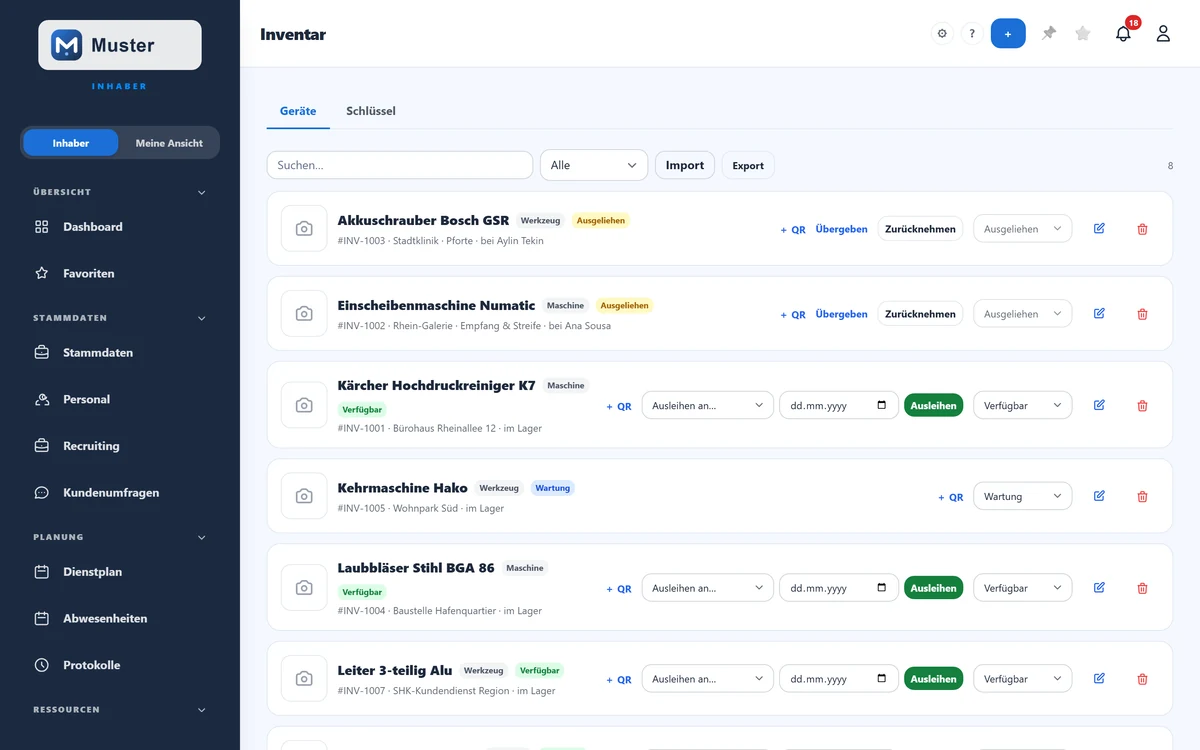Open calendar picker in Leiter 3-teilig date field
The width and height of the screenshot is (1200, 750).
[881, 679]
